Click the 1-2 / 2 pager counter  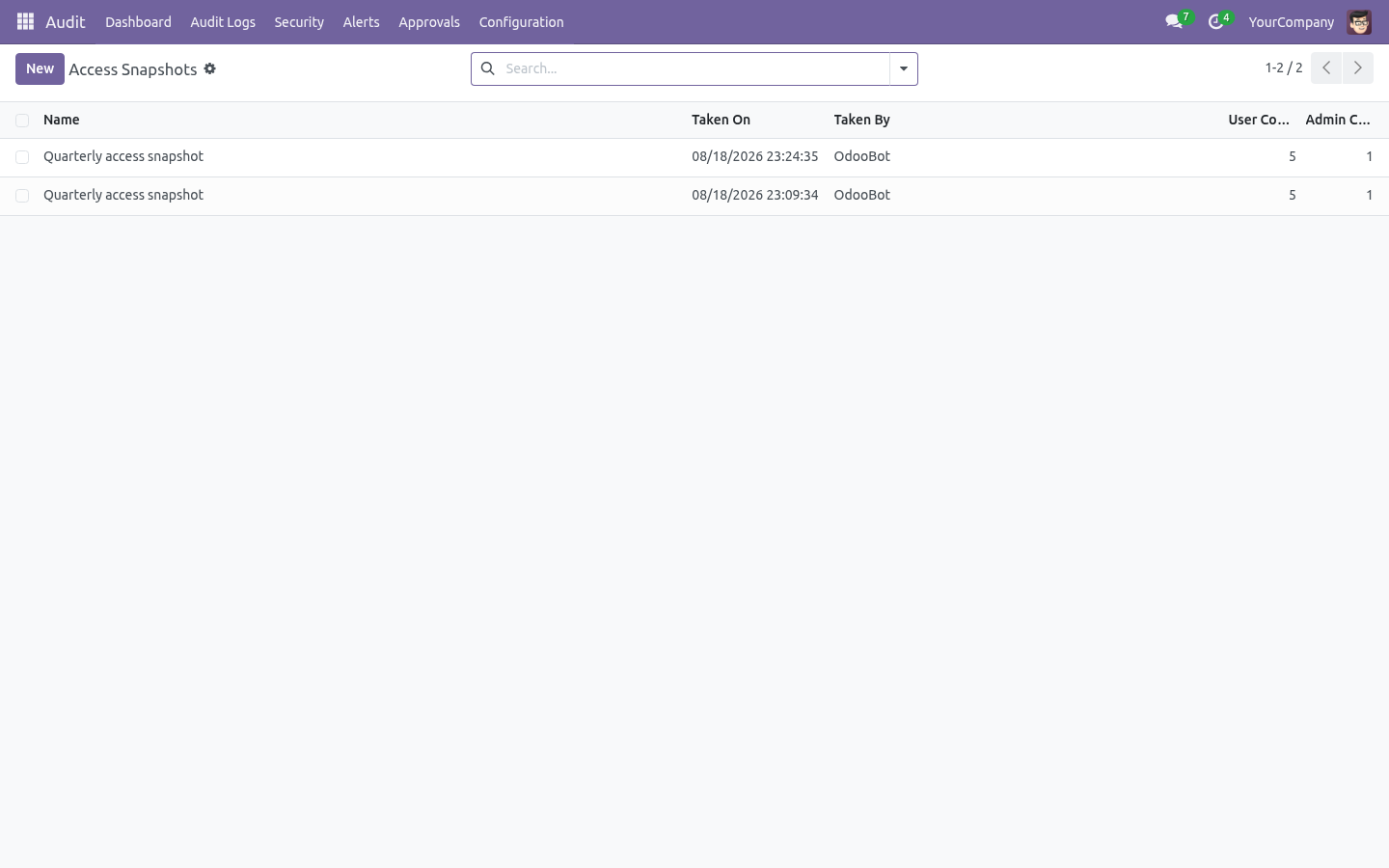click(1284, 68)
